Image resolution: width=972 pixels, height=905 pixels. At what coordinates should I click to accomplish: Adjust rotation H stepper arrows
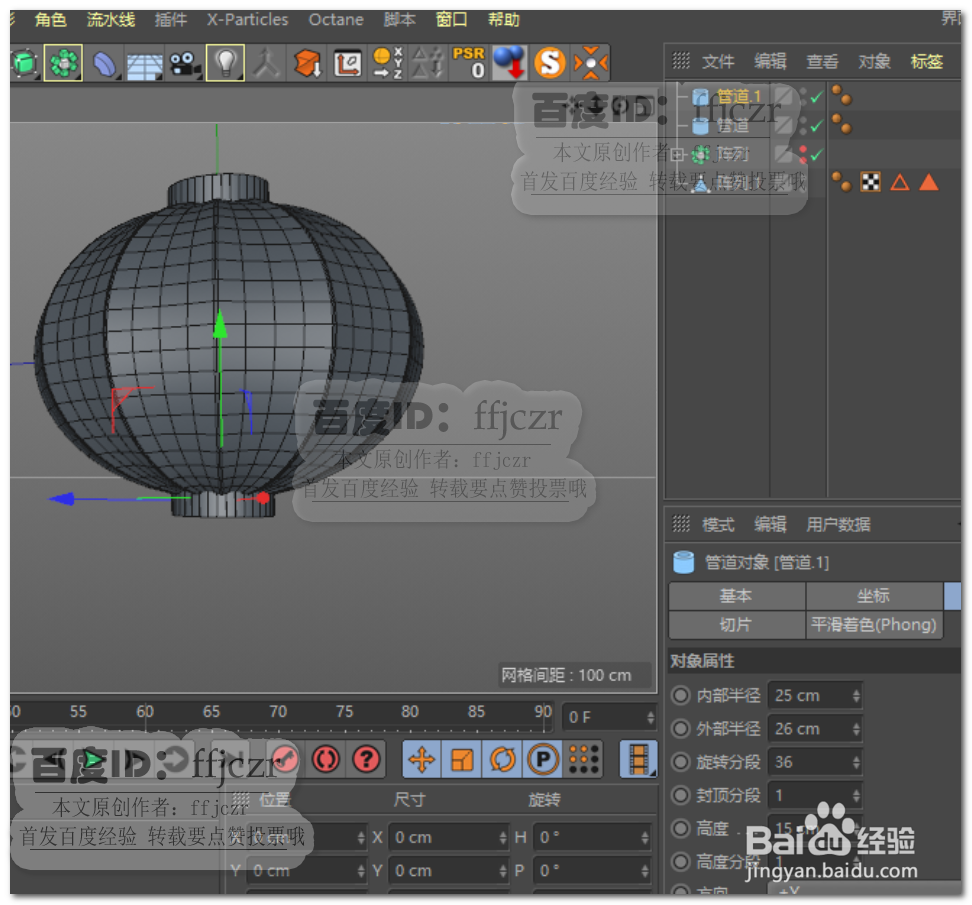coord(645,838)
